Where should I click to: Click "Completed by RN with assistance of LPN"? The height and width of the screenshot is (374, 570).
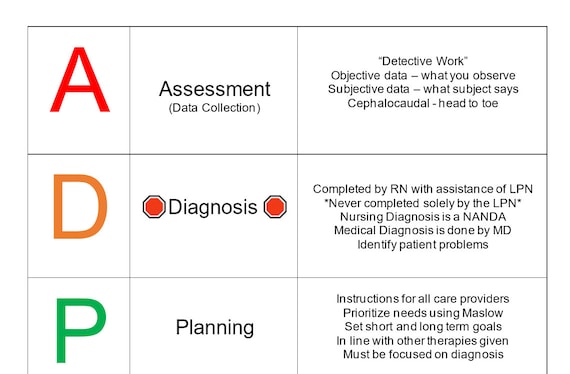[423, 189]
